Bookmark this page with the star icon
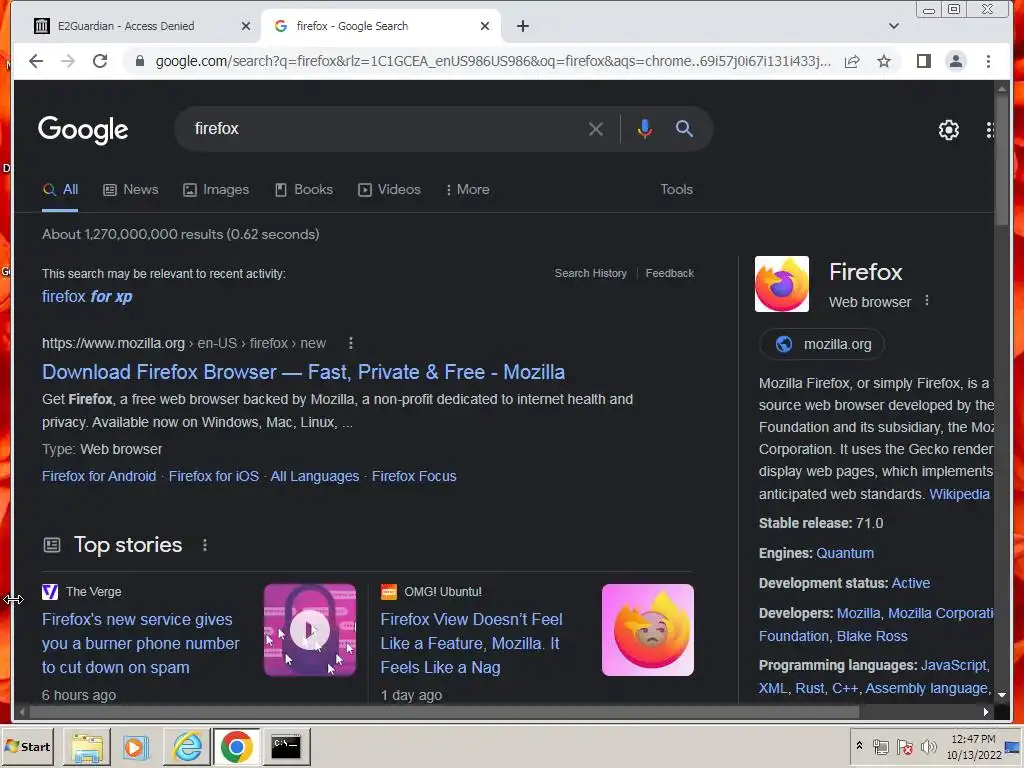 coord(884,61)
